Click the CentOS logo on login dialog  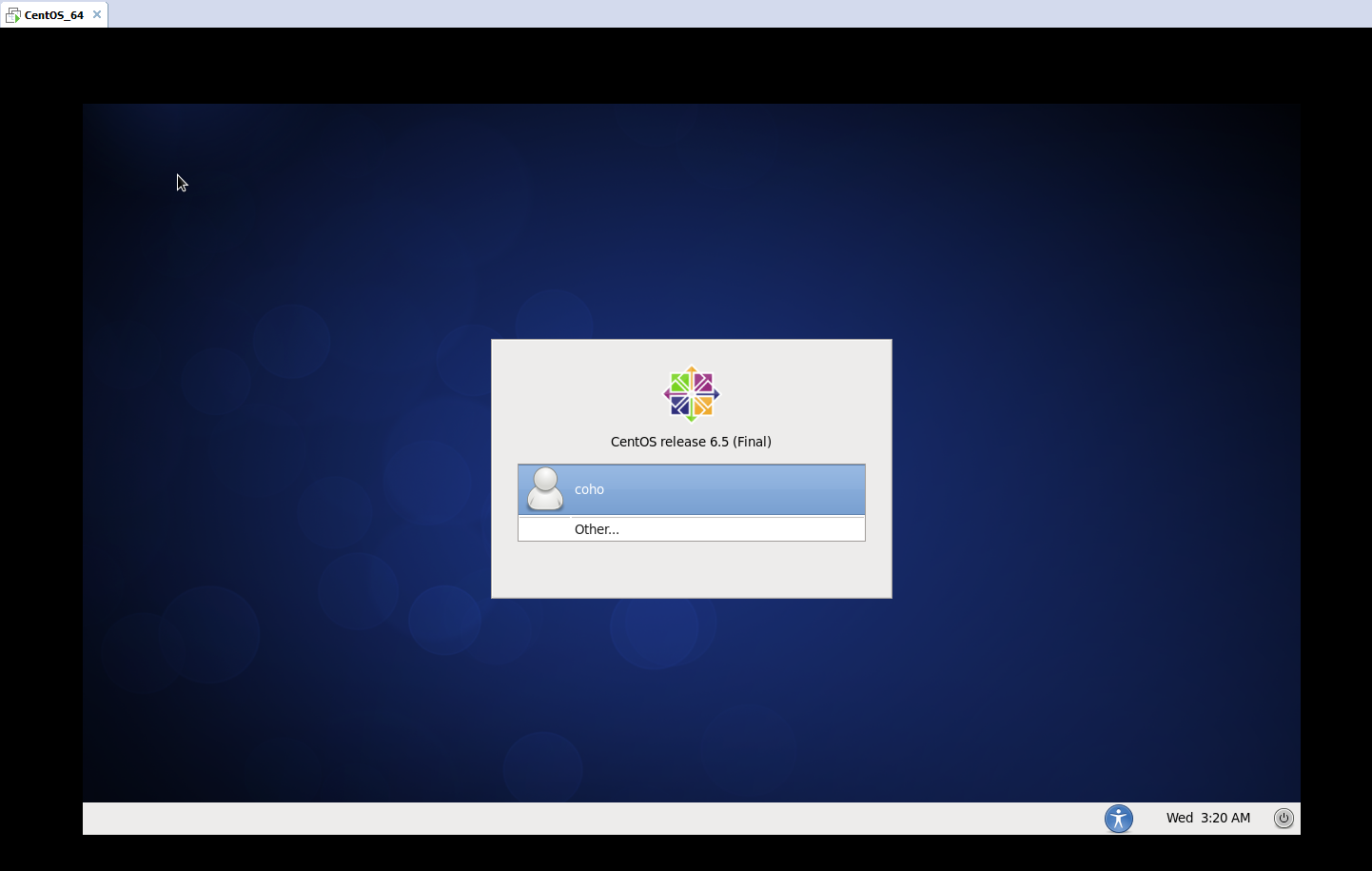point(692,394)
